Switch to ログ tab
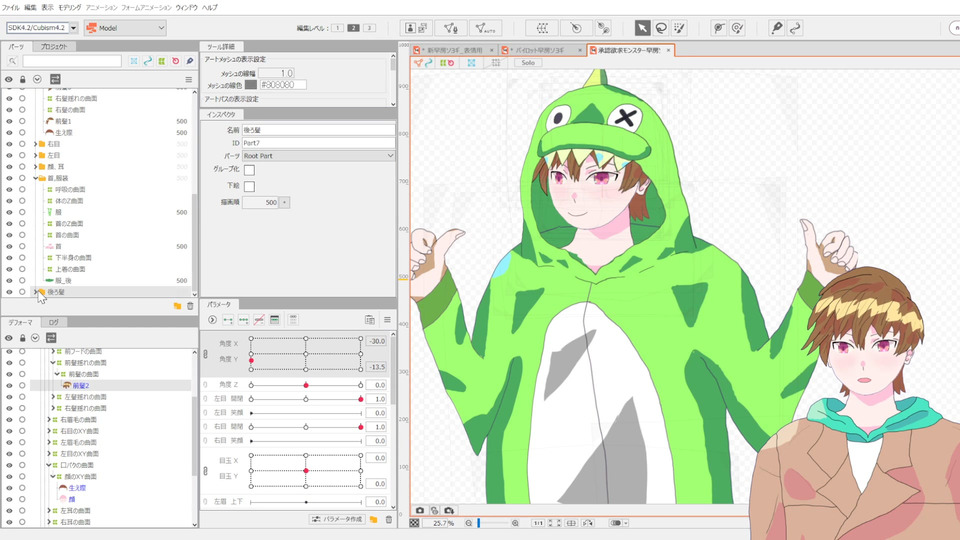The image size is (960, 540). [54, 322]
